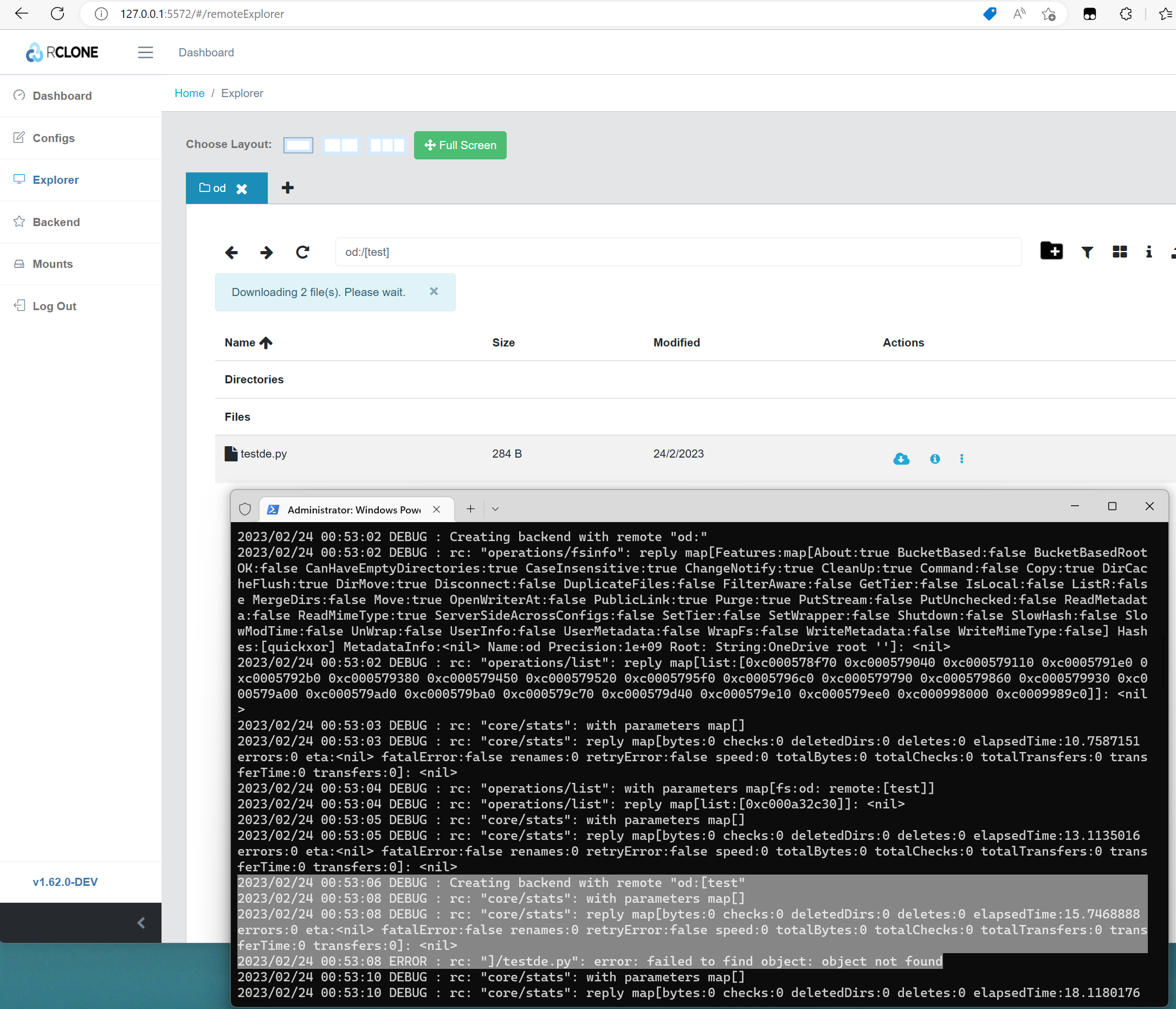Viewport: 1176px width, 1009px height.
Task: Open the filter funnel icon
Action: (1087, 252)
